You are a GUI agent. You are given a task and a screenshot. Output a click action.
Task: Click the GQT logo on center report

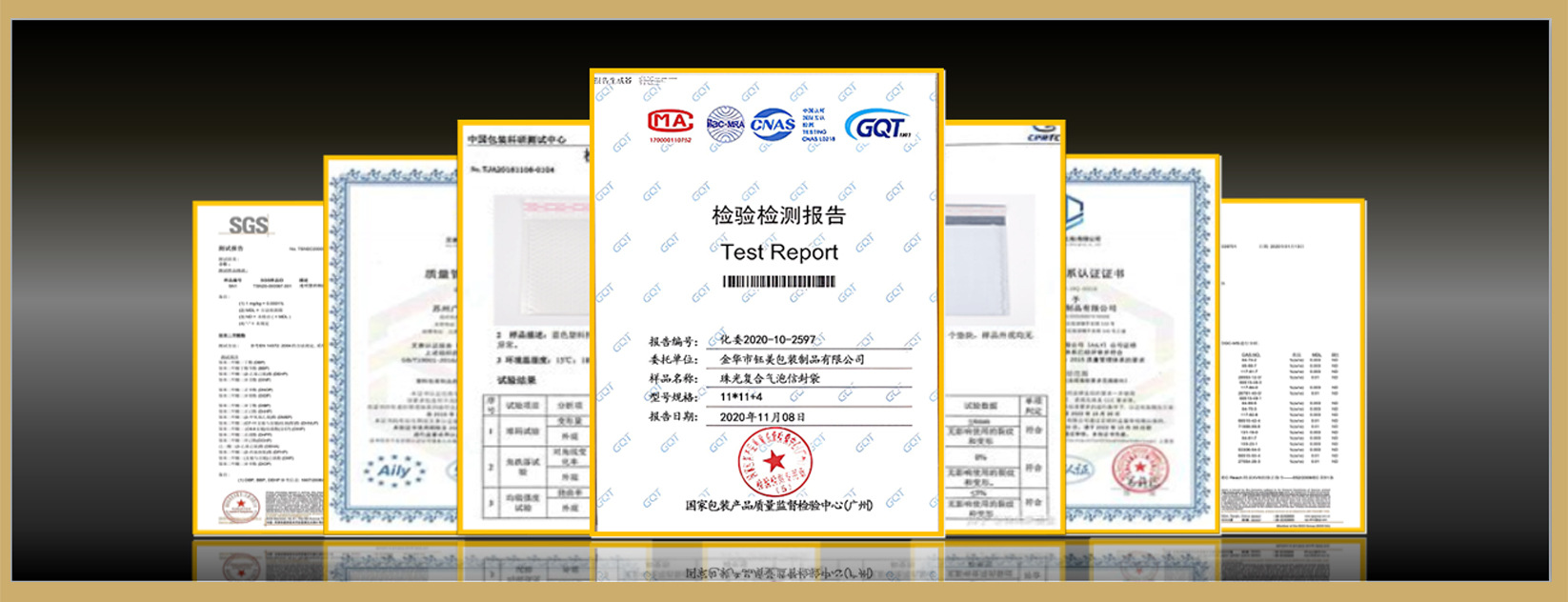pos(878,125)
